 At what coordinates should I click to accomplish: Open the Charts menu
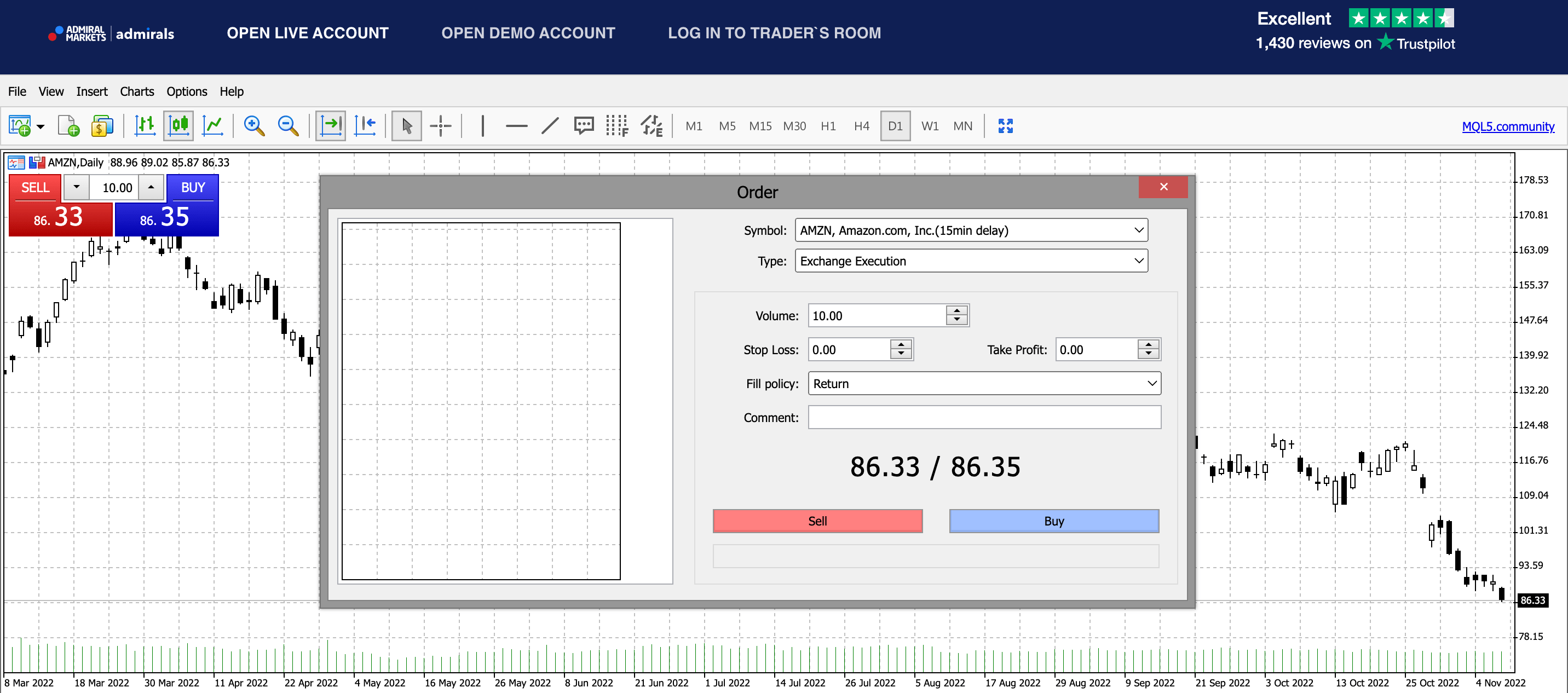(137, 91)
